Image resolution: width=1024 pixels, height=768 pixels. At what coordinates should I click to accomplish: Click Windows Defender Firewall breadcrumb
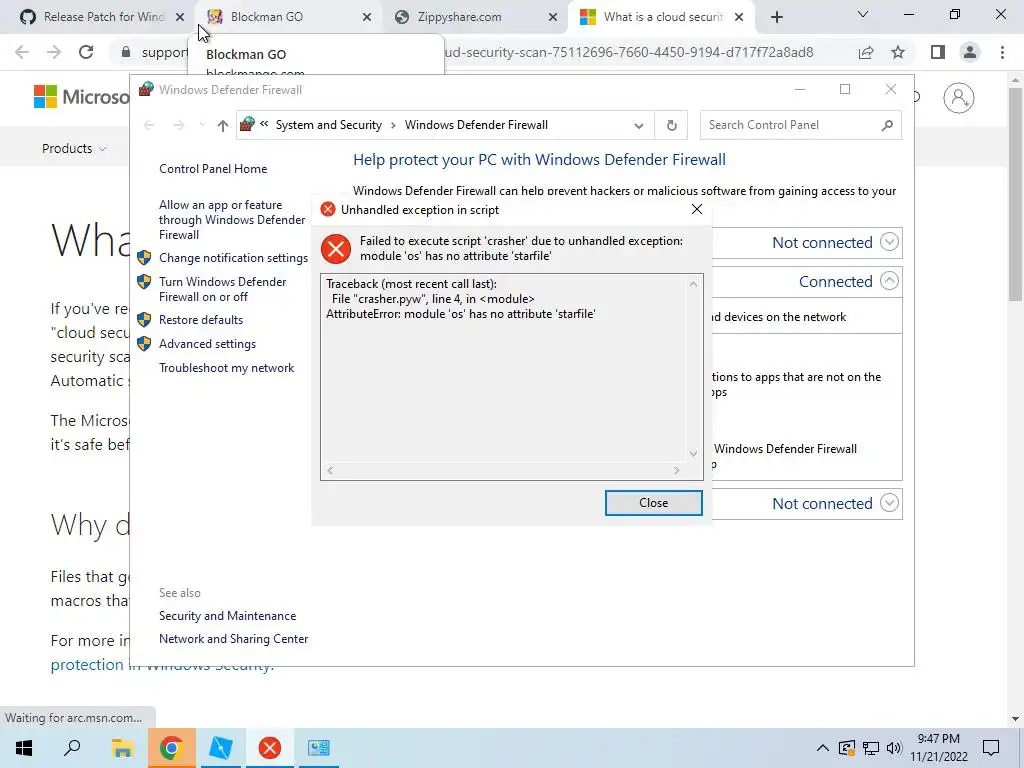476,125
